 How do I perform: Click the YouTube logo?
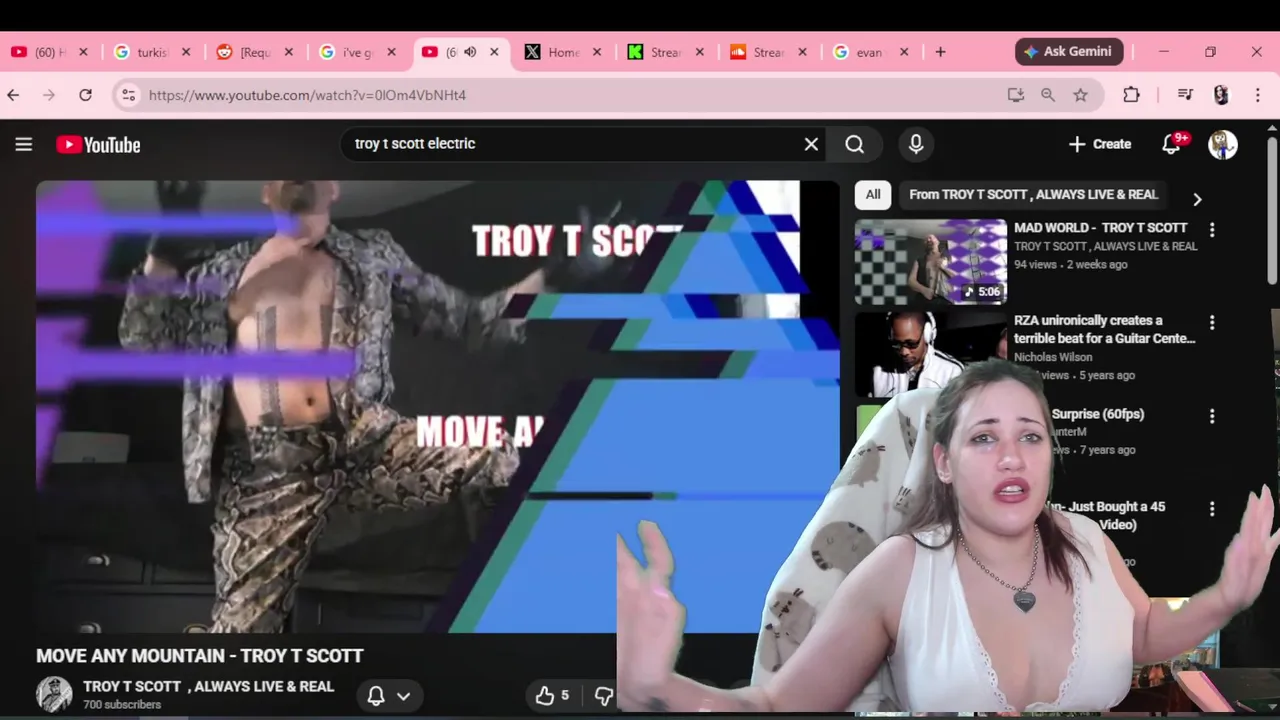point(98,145)
